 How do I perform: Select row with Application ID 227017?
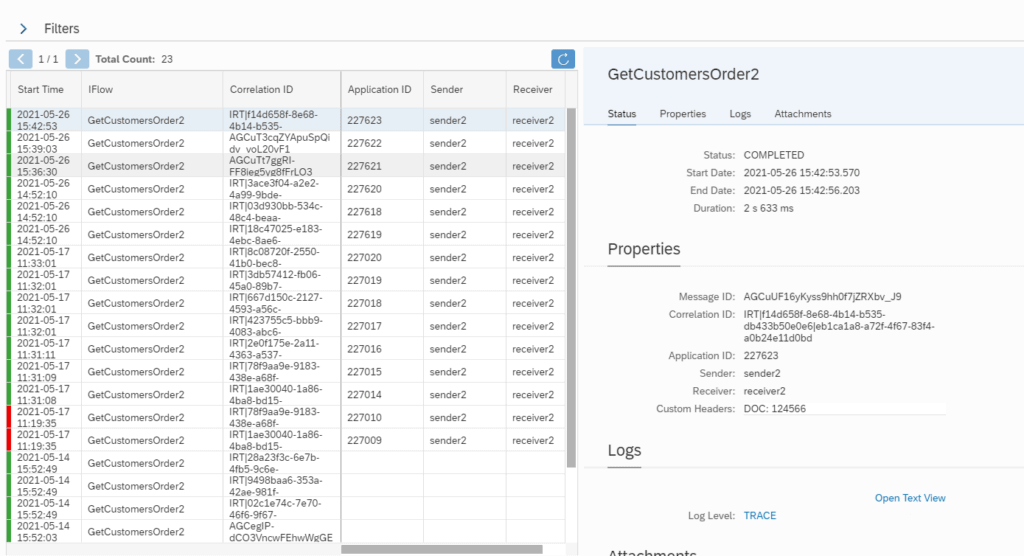pos(286,326)
